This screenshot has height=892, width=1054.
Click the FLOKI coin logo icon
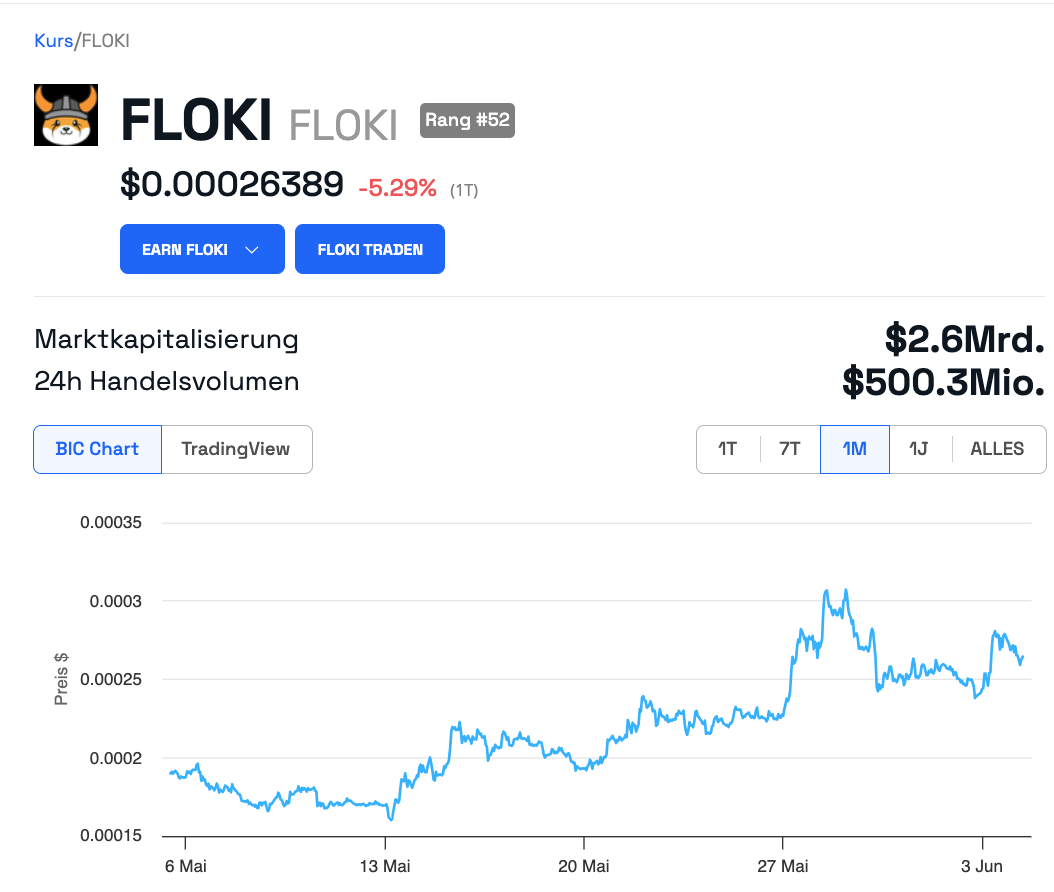(x=66, y=115)
